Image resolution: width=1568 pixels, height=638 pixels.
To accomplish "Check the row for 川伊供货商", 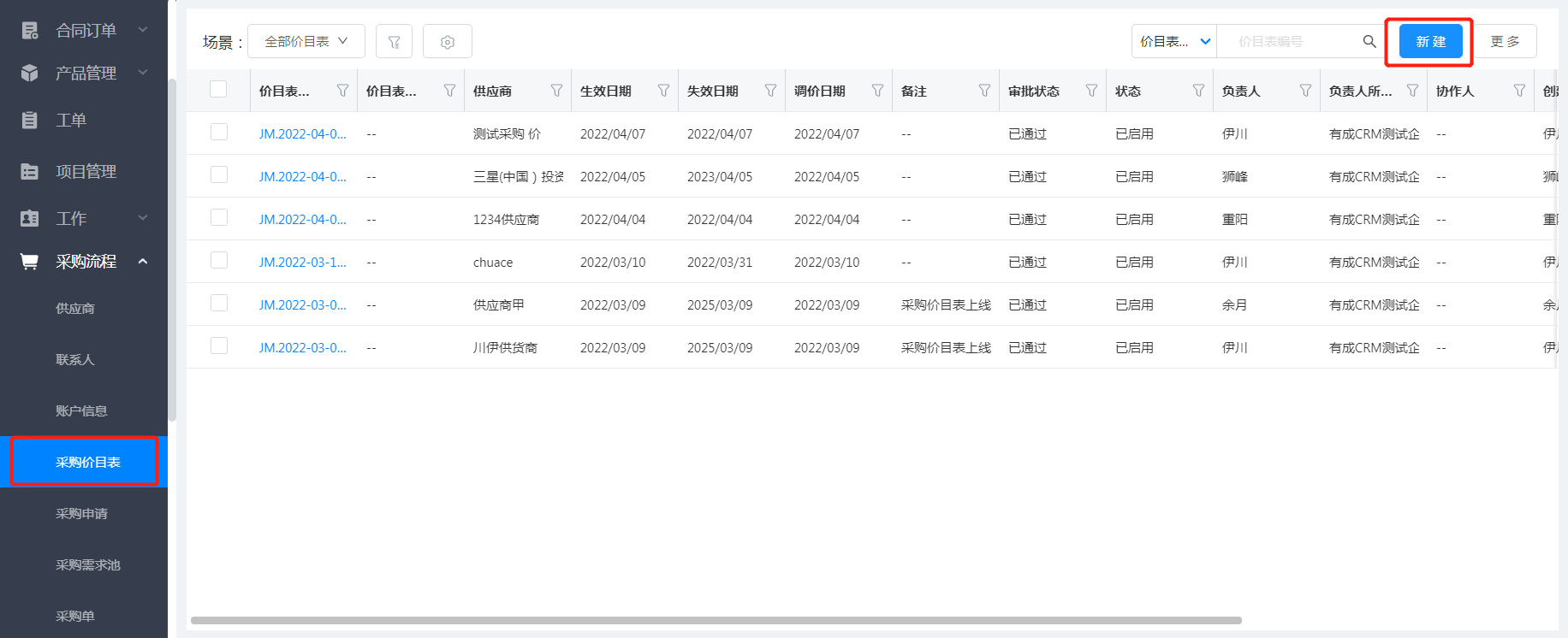I will [x=219, y=346].
